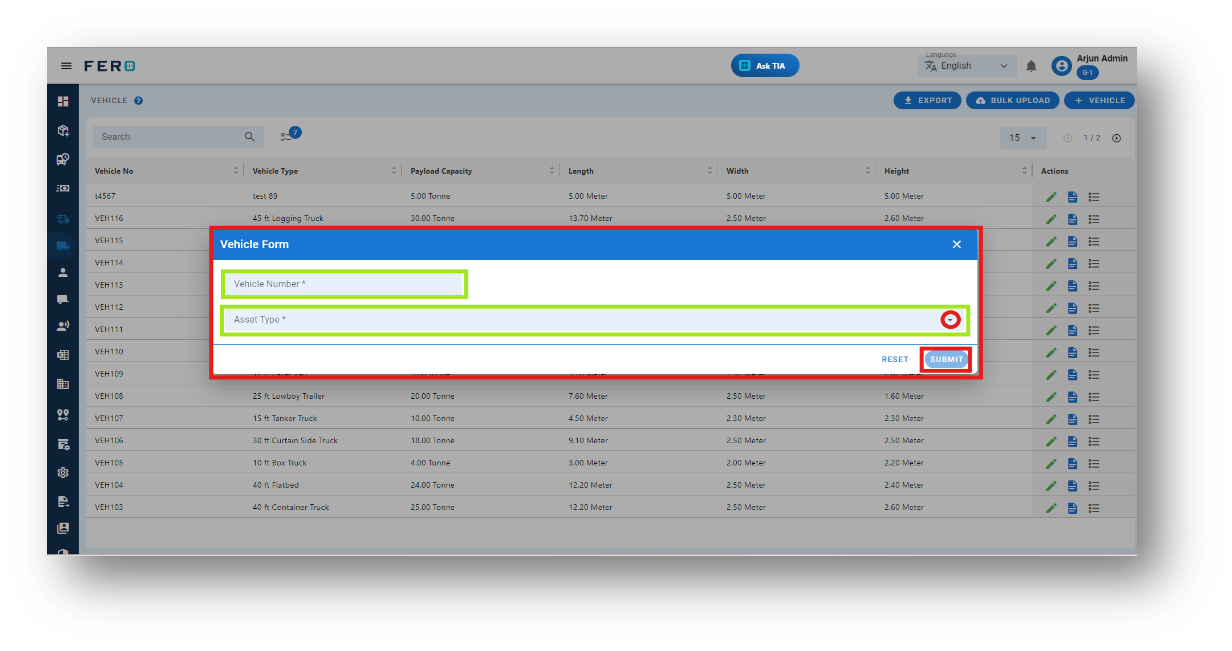This screenshot has height=651, width=1232.
Task: Open the voice contact icon in sidebar
Action: [63, 326]
